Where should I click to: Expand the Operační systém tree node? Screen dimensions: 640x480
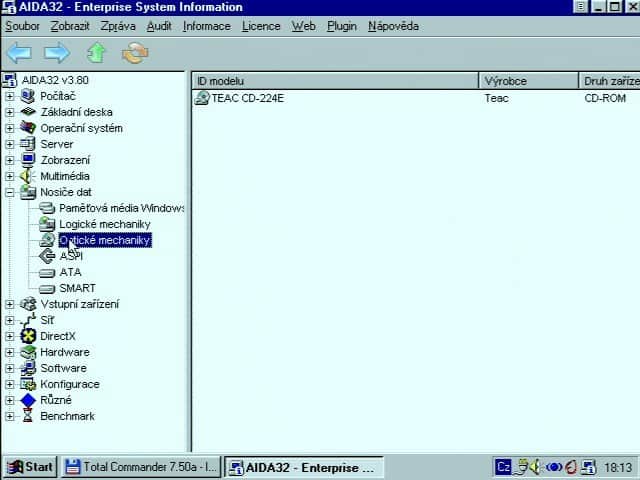(9, 128)
